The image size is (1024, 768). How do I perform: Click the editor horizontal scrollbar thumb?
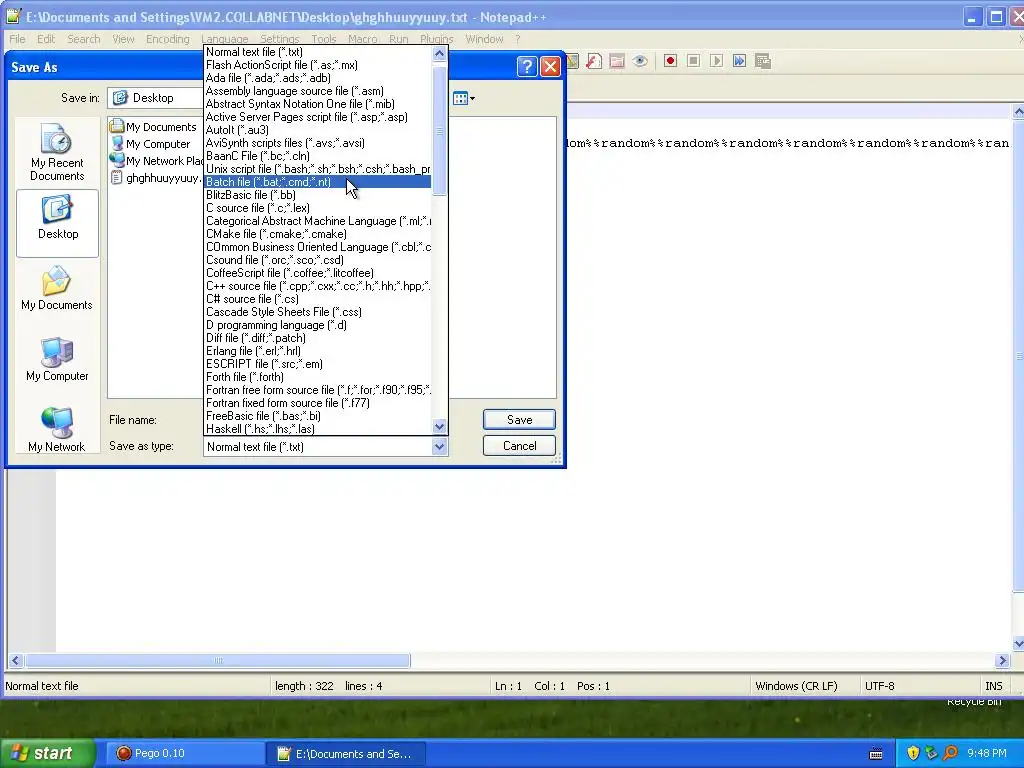(218, 660)
